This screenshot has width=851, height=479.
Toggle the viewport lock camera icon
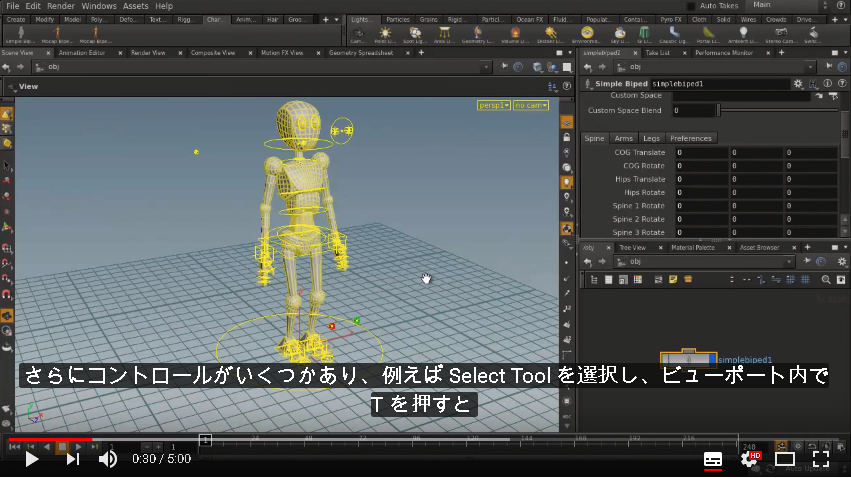click(x=567, y=137)
